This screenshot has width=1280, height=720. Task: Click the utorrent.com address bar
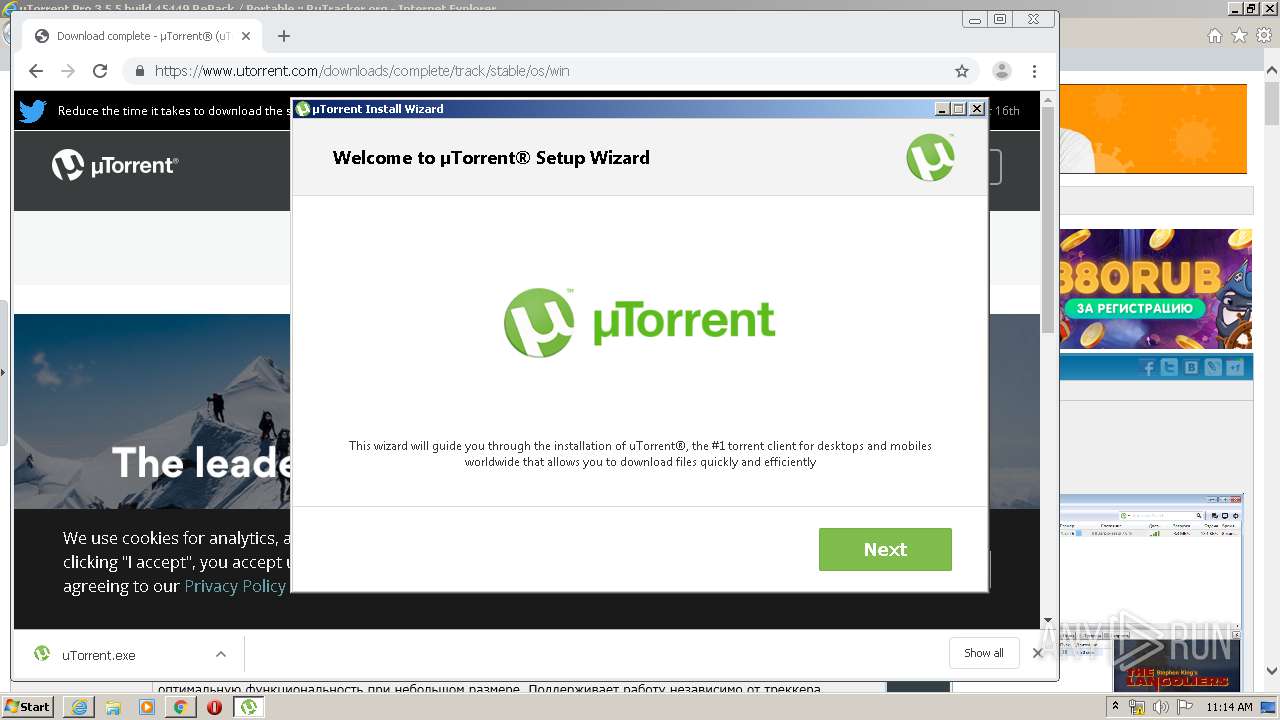click(x=550, y=71)
